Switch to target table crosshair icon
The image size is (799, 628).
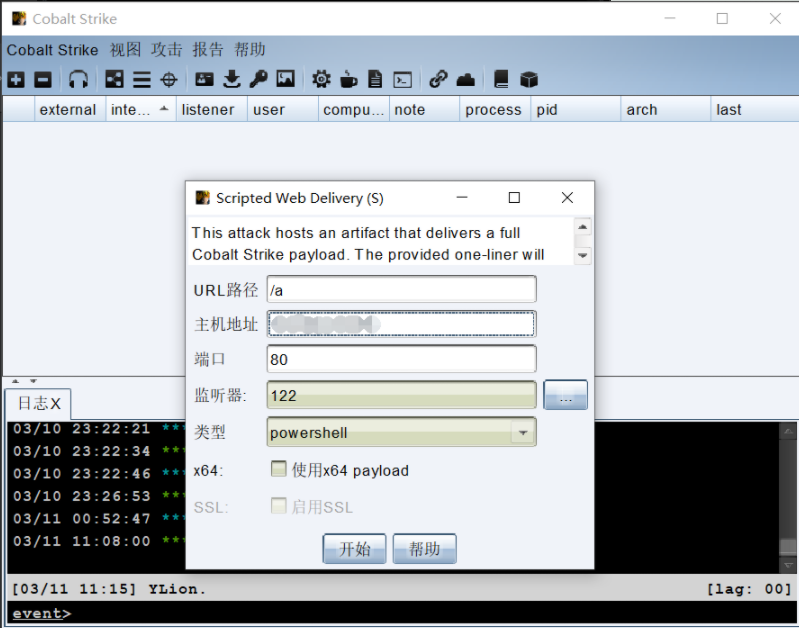pos(169,80)
